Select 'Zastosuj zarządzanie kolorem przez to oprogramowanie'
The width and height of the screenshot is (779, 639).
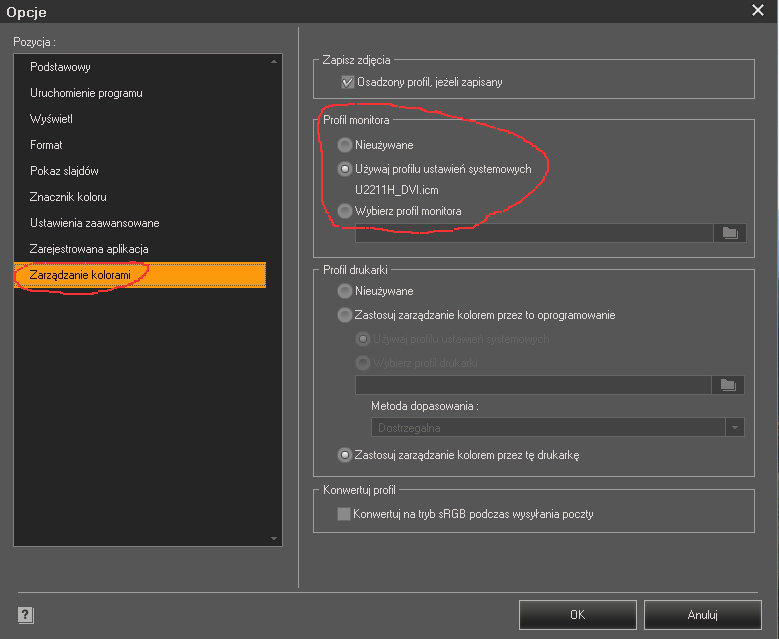(x=345, y=315)
